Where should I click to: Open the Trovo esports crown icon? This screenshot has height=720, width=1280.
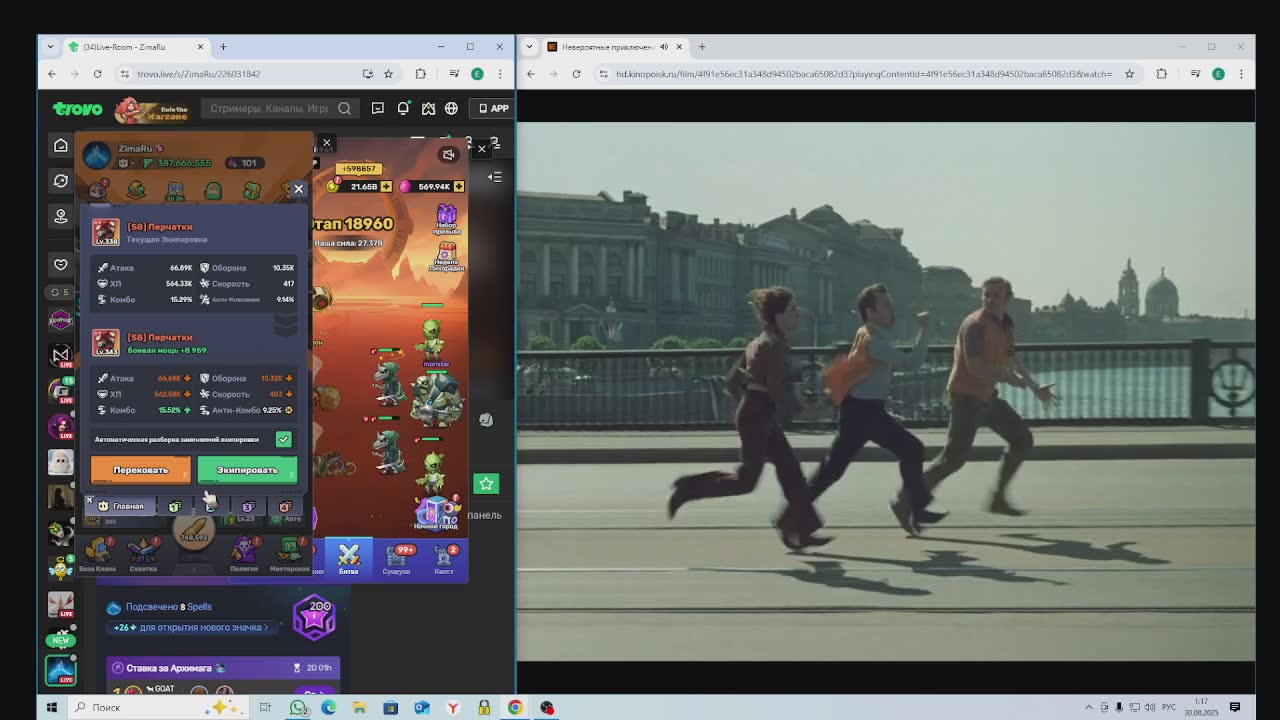pyautogui.click(x=428, y=108)
